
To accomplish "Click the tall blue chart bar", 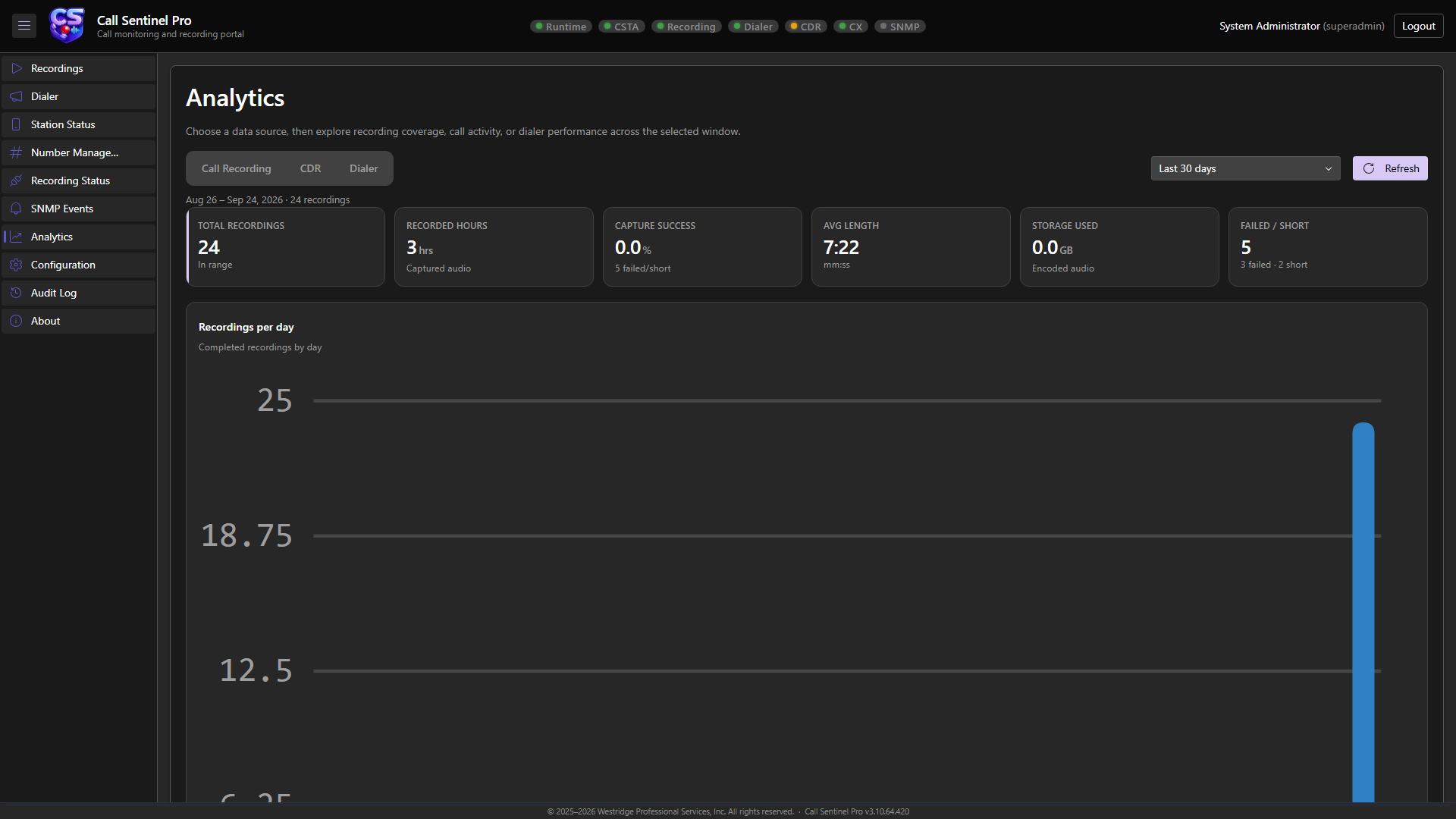I will (1363, 612).
